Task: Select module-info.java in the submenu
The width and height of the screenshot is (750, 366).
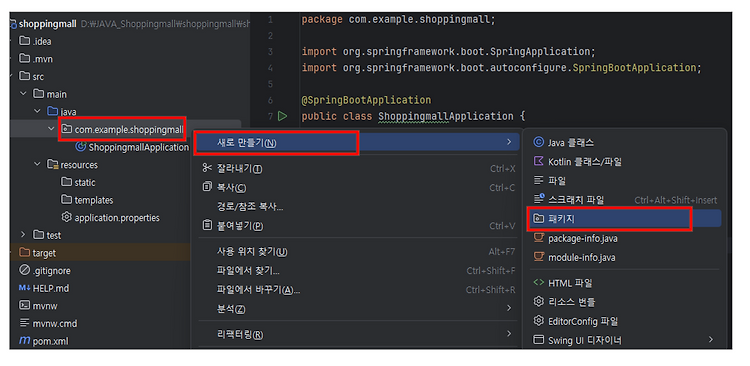Action: [624, 257]
